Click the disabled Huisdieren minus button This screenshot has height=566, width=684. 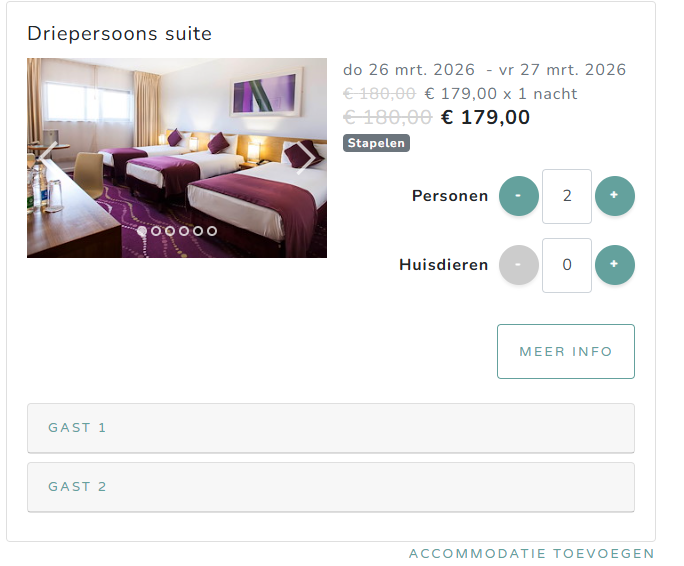[519, 265]
